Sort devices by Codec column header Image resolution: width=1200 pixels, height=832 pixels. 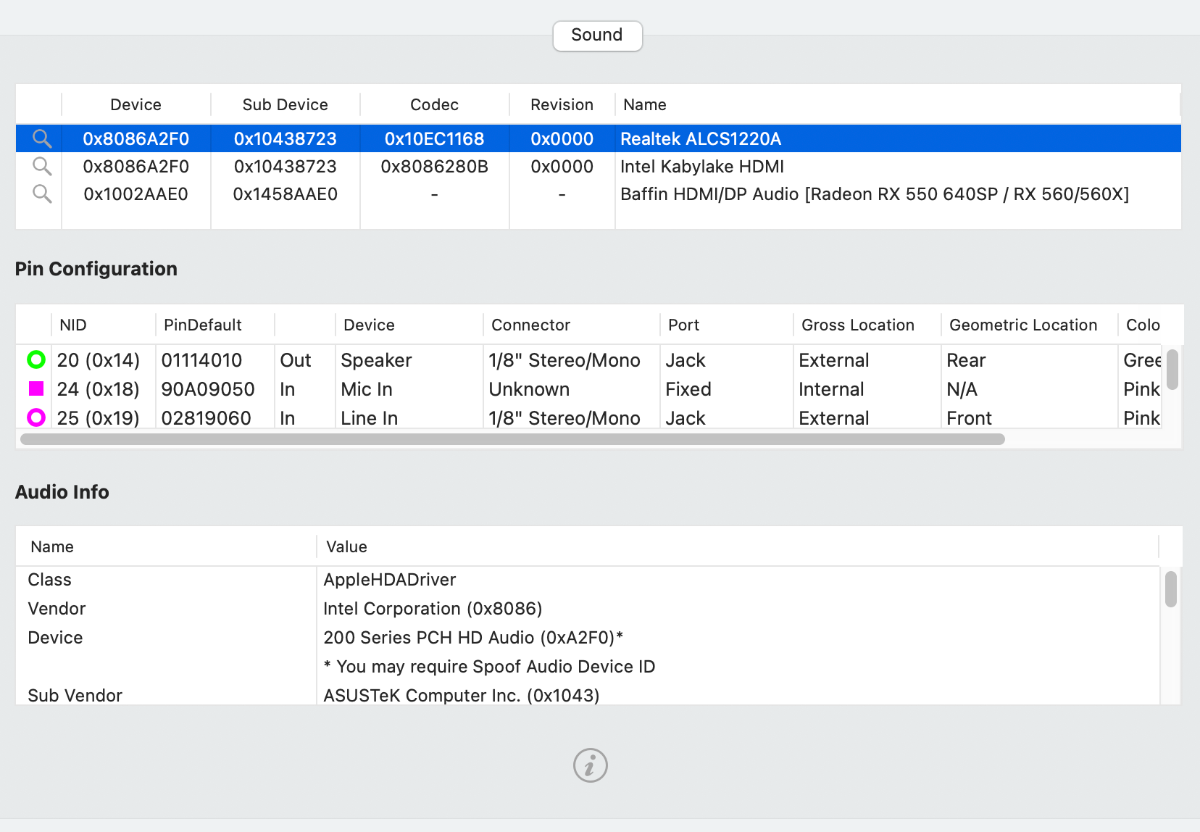pyautogui.click(x=434, y=104)
